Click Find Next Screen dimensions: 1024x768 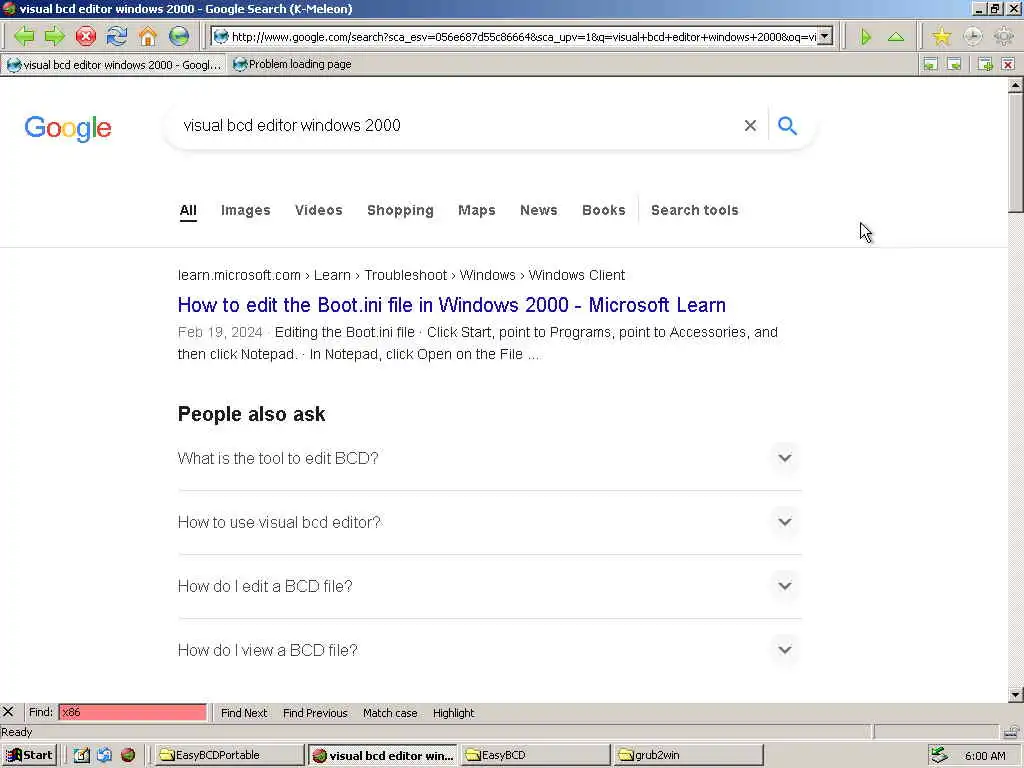coord(244,713)
